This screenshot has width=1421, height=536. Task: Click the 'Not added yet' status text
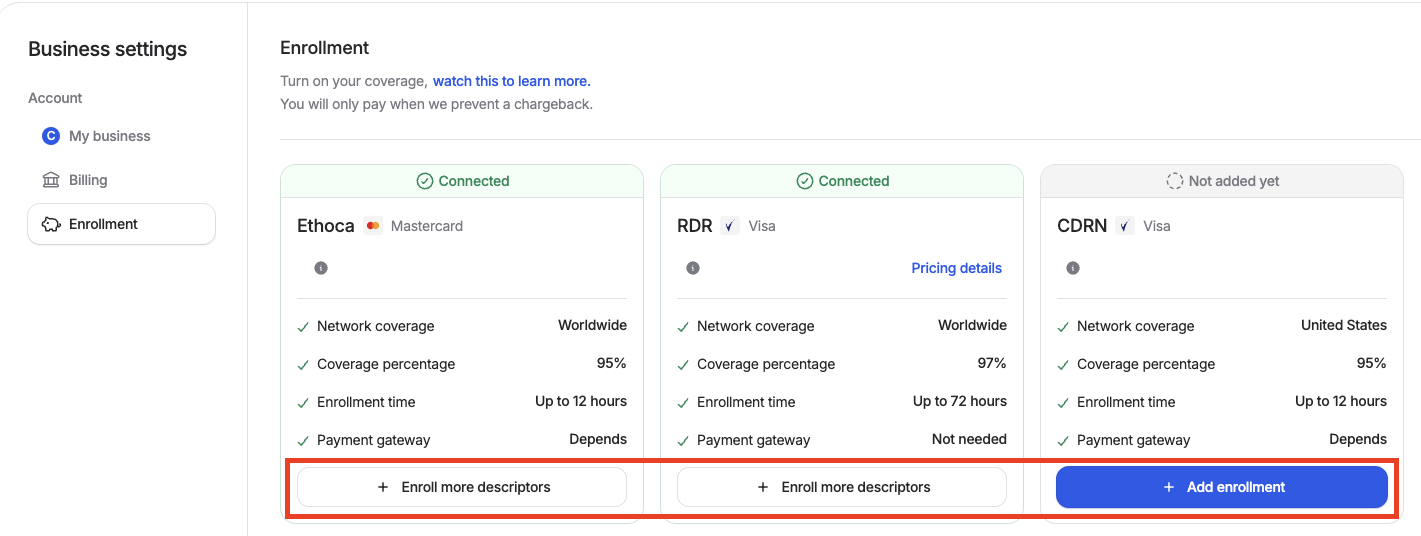1234,181
